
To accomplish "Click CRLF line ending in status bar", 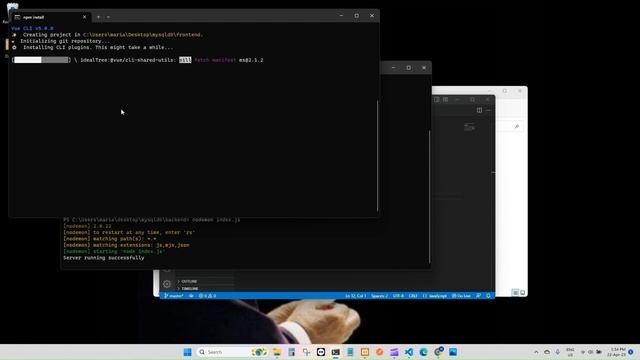I will pos(413,296).
